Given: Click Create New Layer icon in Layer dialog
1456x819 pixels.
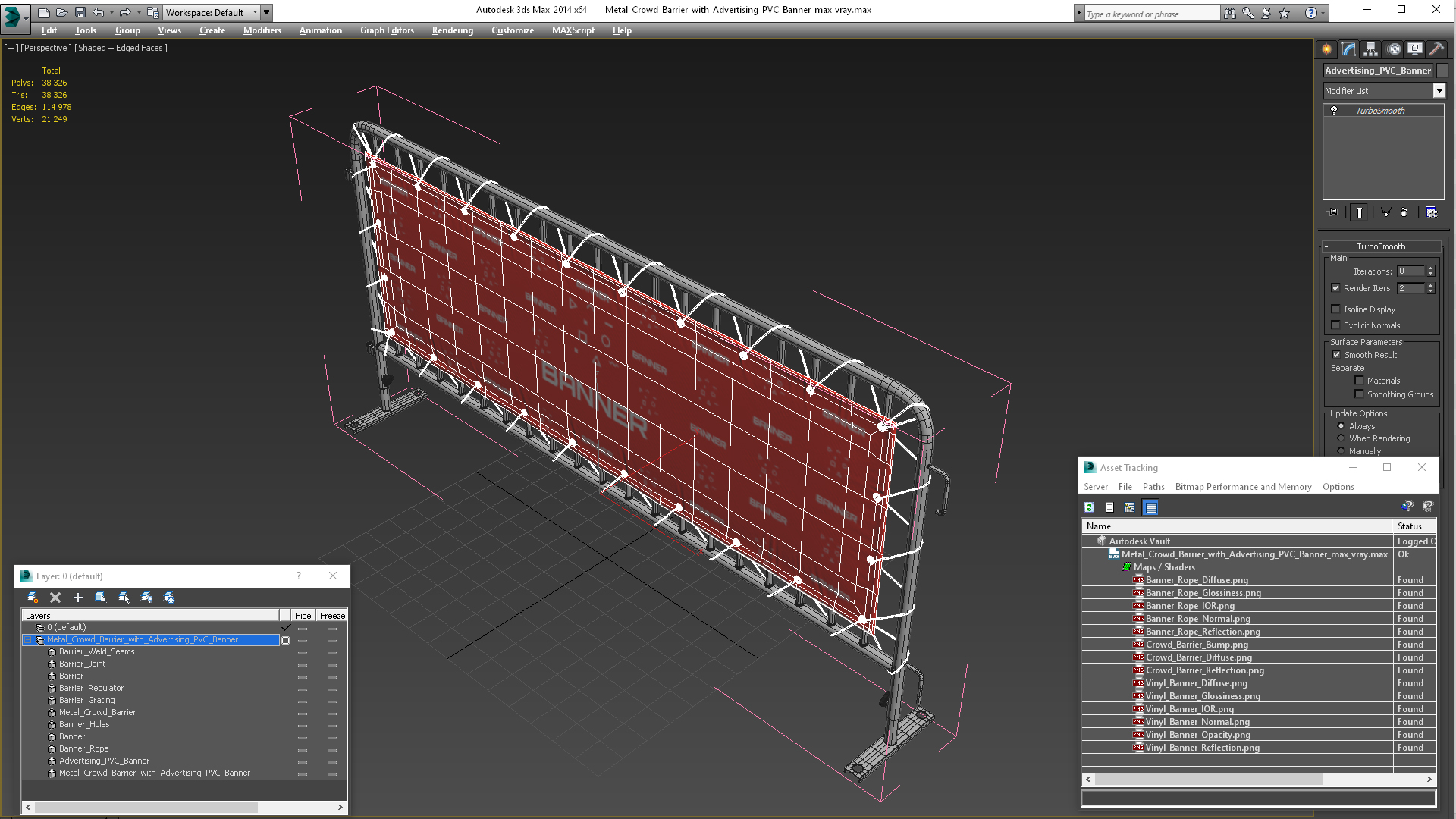Looking at the screenshot, I should [x=33, y=598].
